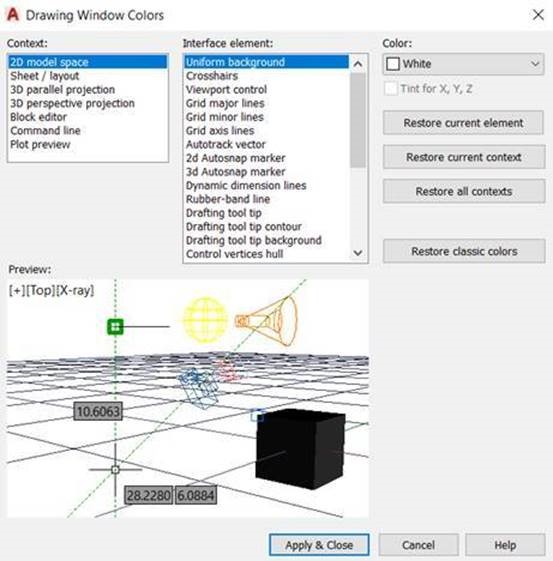553x561 pixels.
Task: Select Autotrack vector element
Action: (x=266, y=144)
